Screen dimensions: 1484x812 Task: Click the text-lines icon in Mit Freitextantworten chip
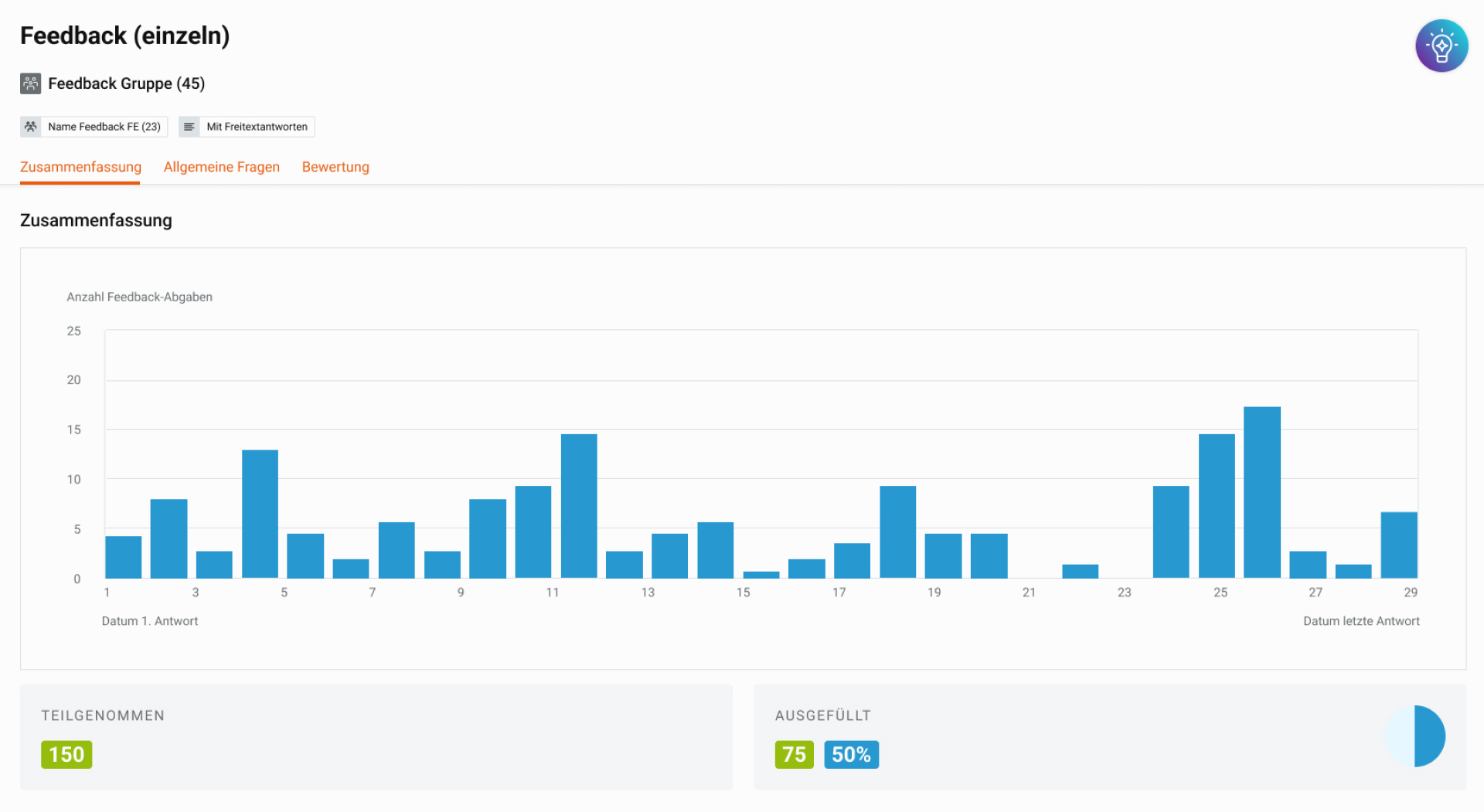(189, 126)
